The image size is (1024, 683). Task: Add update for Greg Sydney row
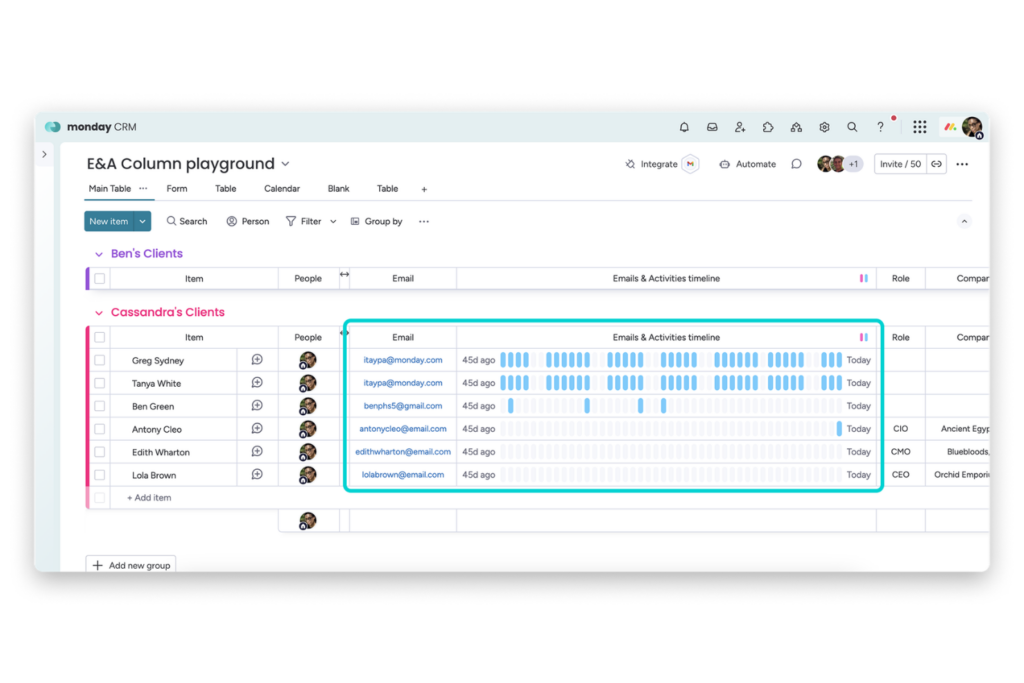click(x=257, y=360)
